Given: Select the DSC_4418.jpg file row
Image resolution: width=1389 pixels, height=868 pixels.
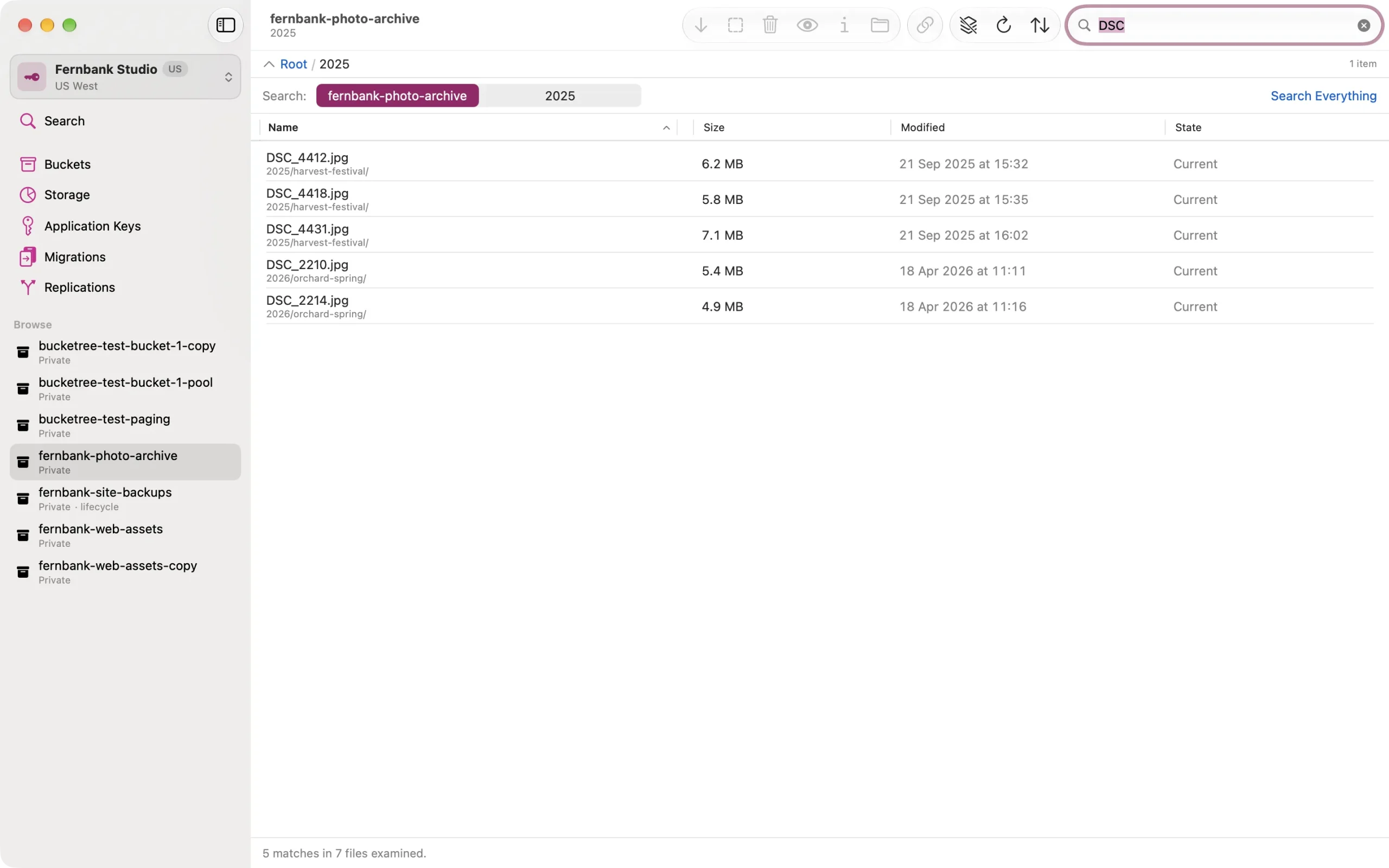Looking at the screenshot, I should [x=820, y=199].
